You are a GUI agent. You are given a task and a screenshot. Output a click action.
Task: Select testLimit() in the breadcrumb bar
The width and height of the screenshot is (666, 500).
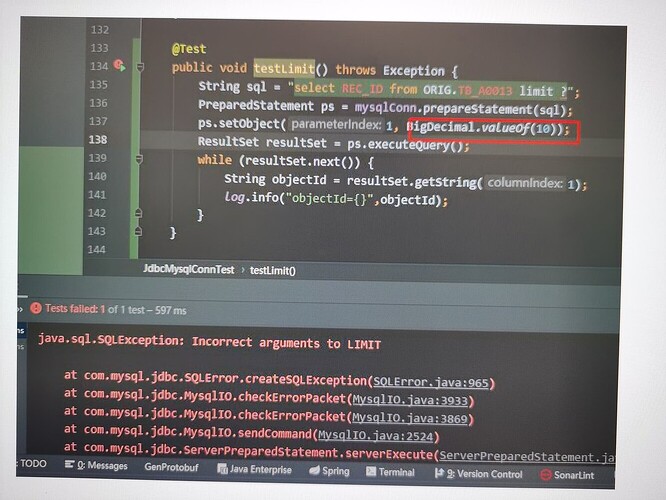[273, 271]
